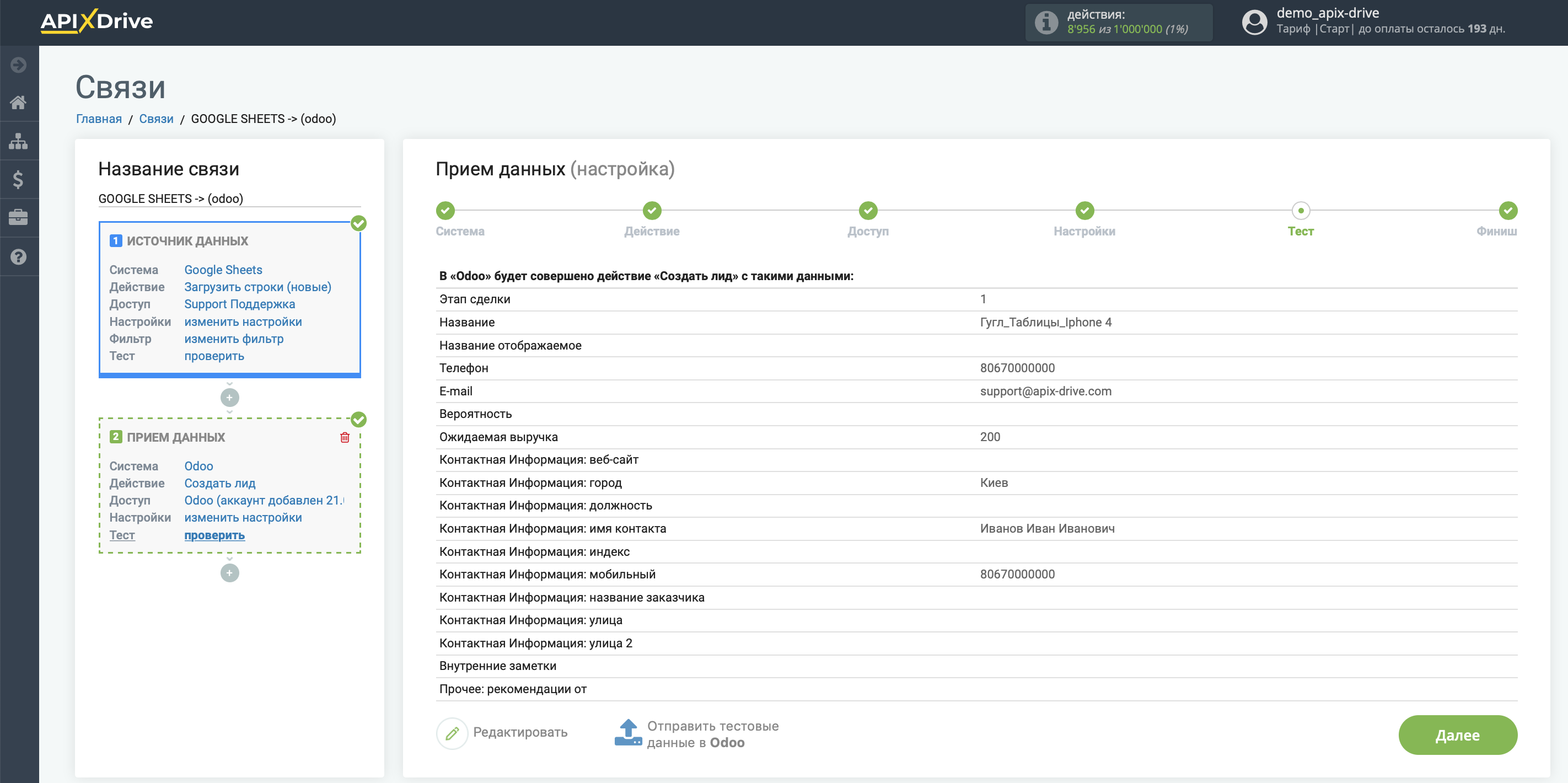Image resolution: width=1568 pixels, height=783 pixels.
Task: Click receiver block изменить настройки link
Action: [243, 518]
